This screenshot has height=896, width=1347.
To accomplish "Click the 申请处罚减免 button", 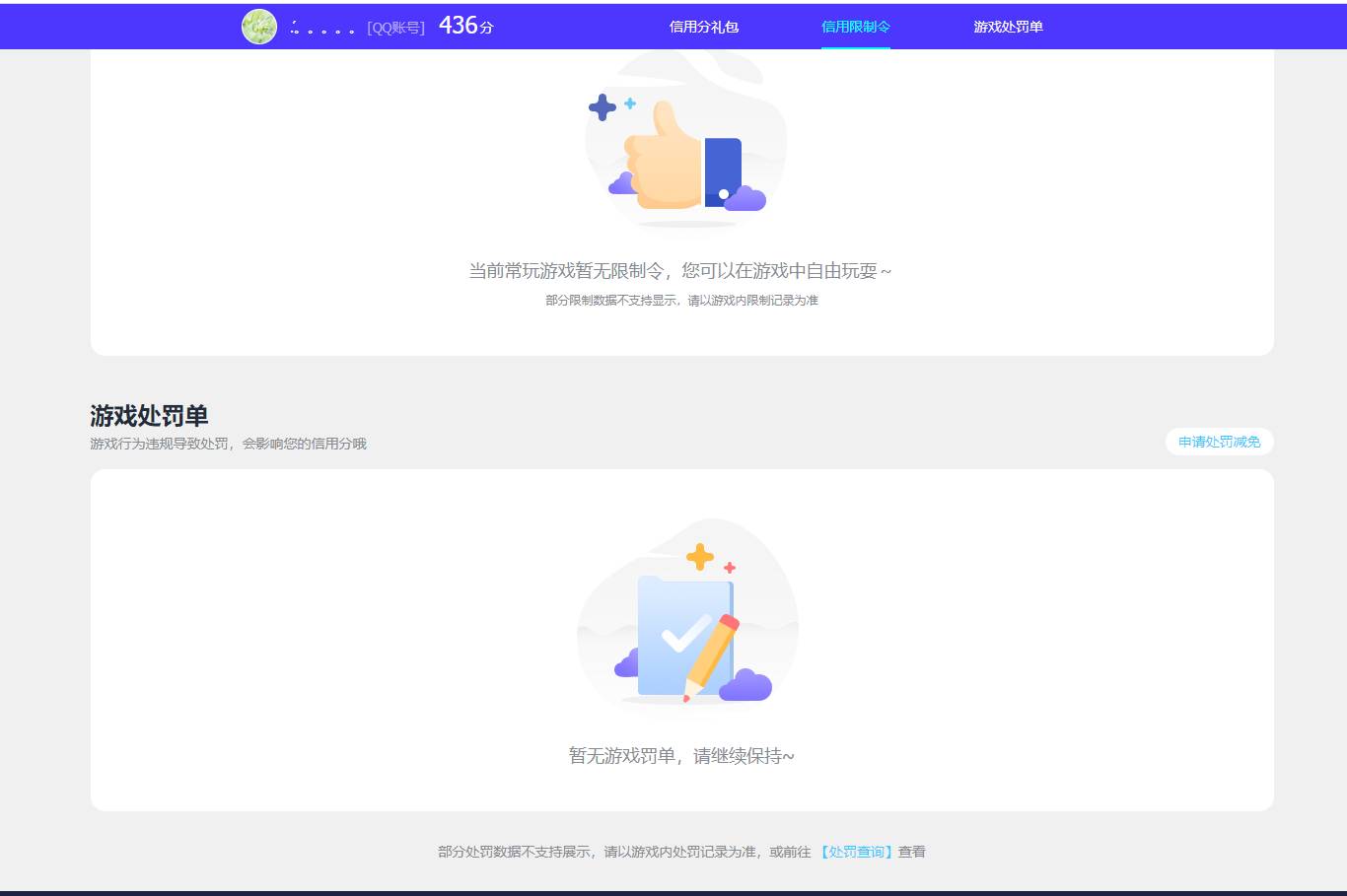I will [1219, 442].
